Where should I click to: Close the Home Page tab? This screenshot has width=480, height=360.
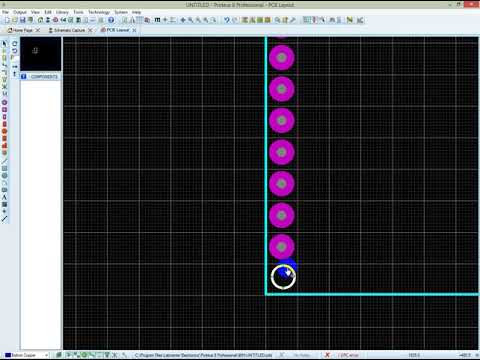tap(38, 30)
